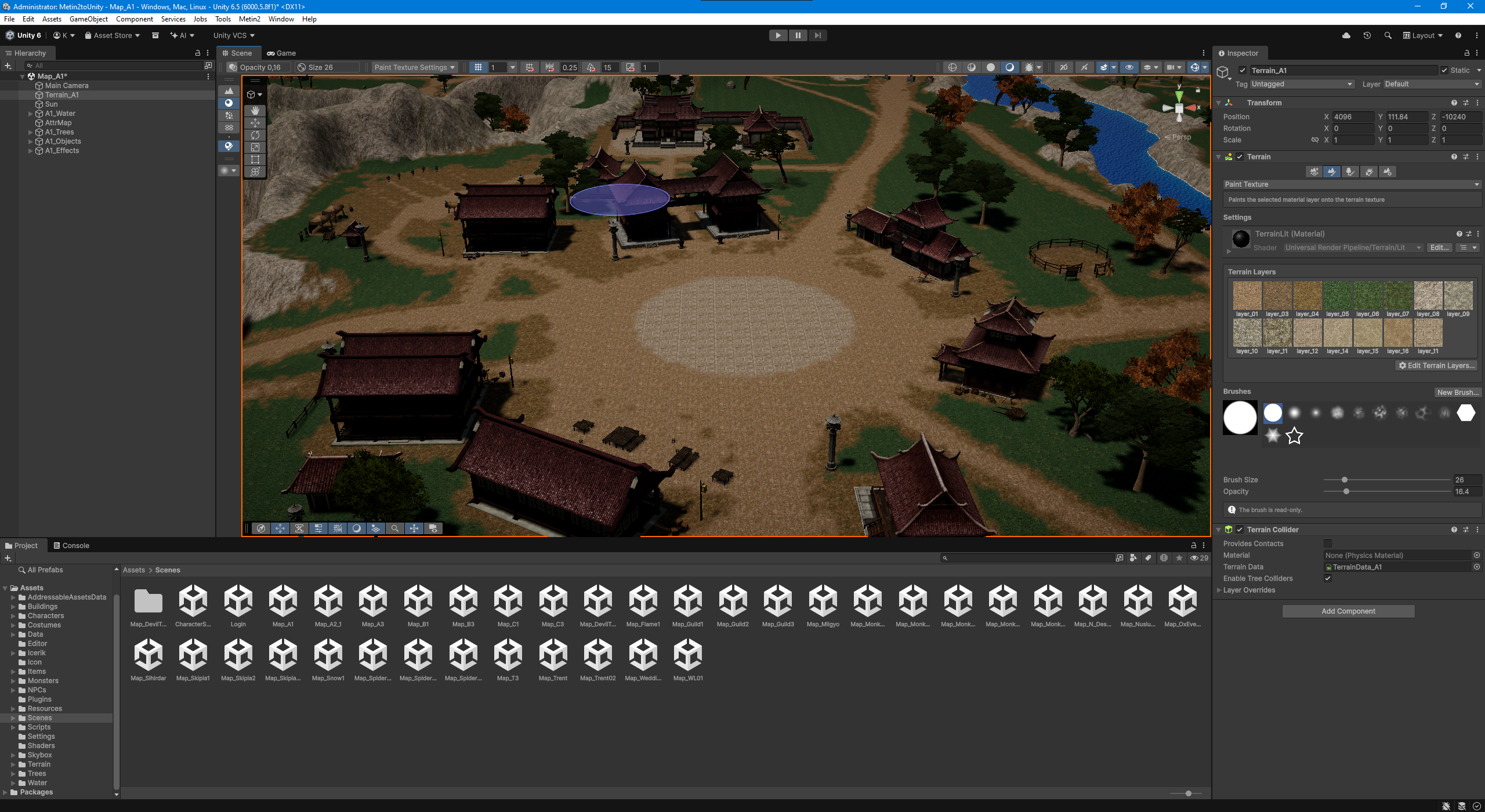Disable the Terrain component checkbox

point(1240,157)
